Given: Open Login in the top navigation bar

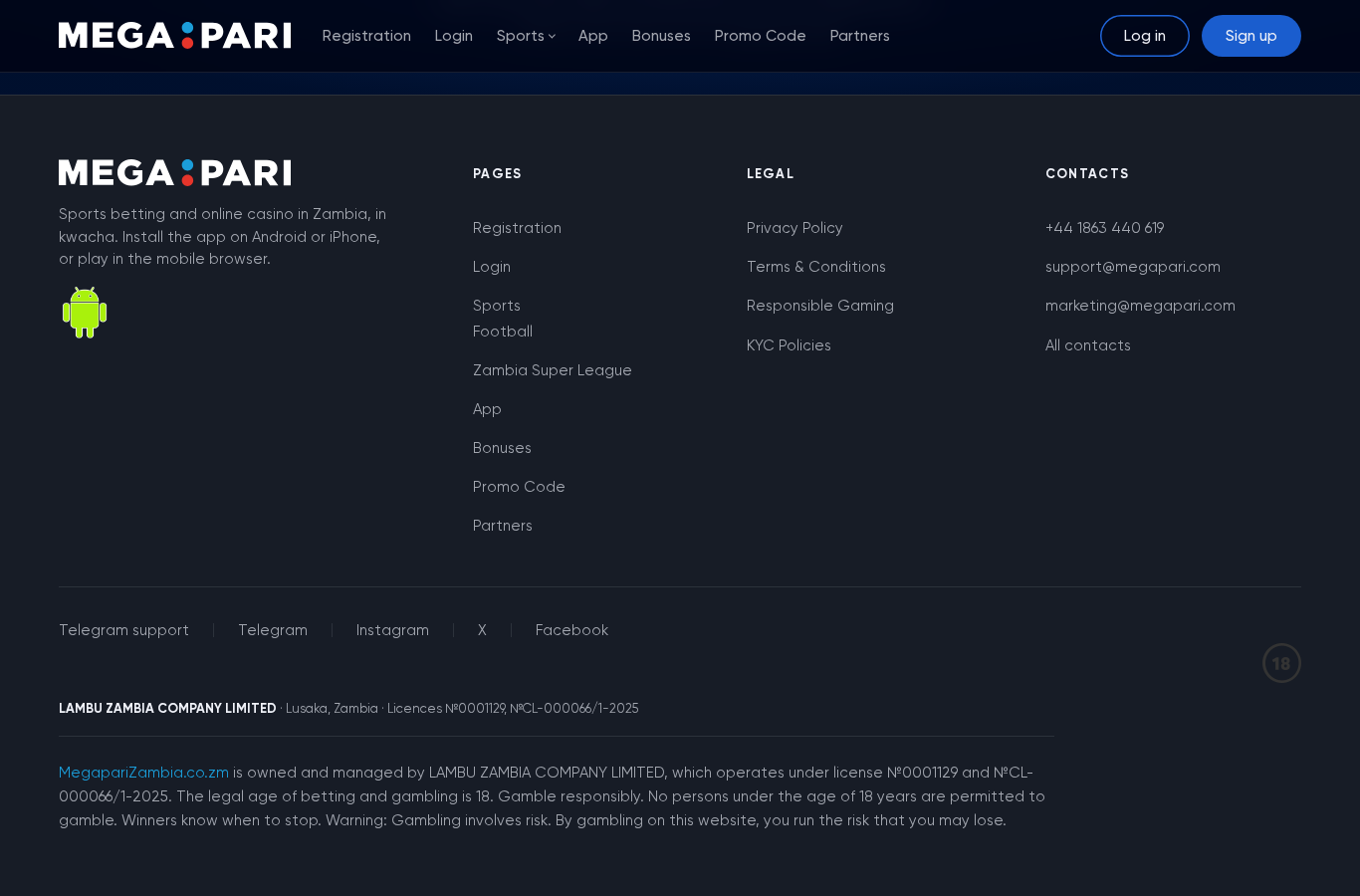Looking at the screenshot, I should [x=454, y=36].
